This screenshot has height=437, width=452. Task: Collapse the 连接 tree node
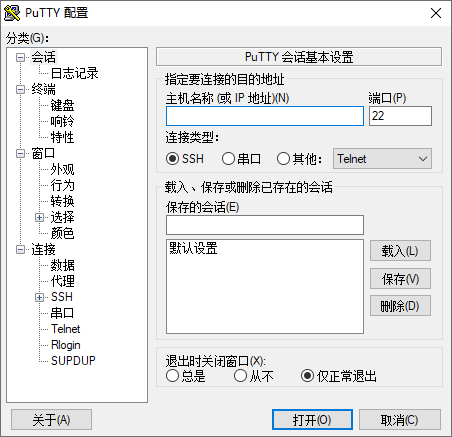click(21, 250)
